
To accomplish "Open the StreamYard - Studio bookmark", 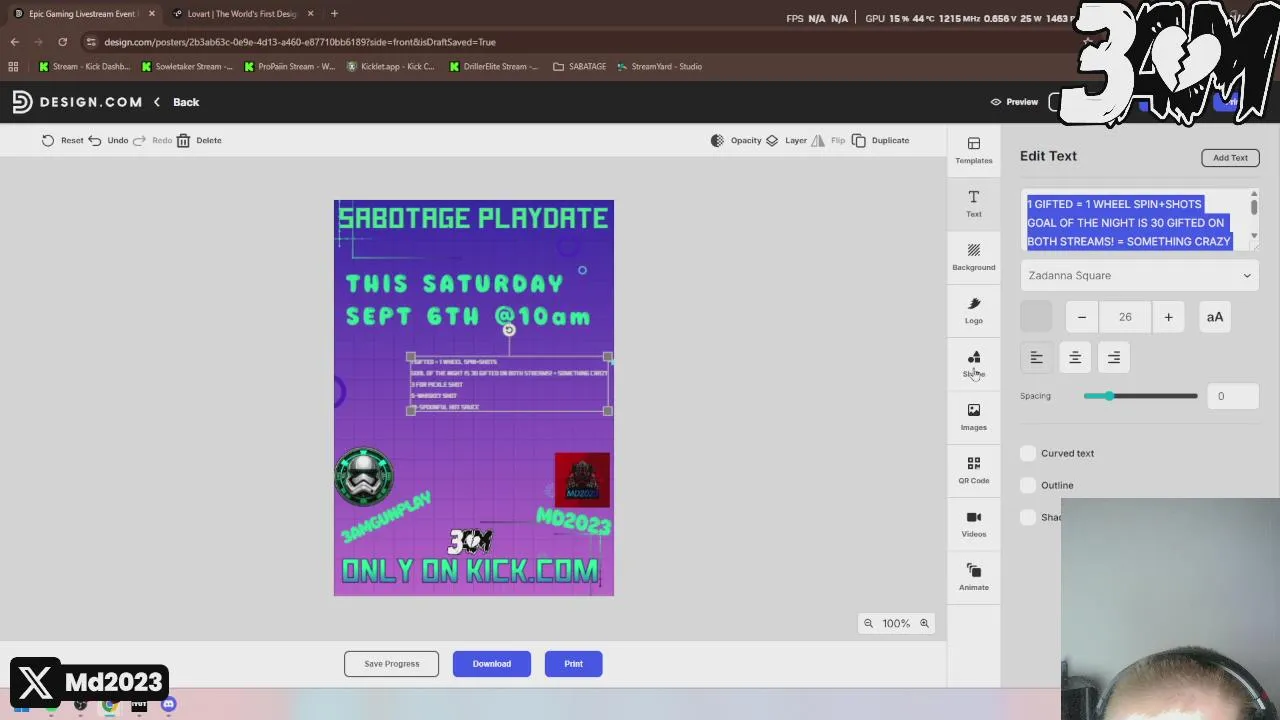I will (659, 67).
